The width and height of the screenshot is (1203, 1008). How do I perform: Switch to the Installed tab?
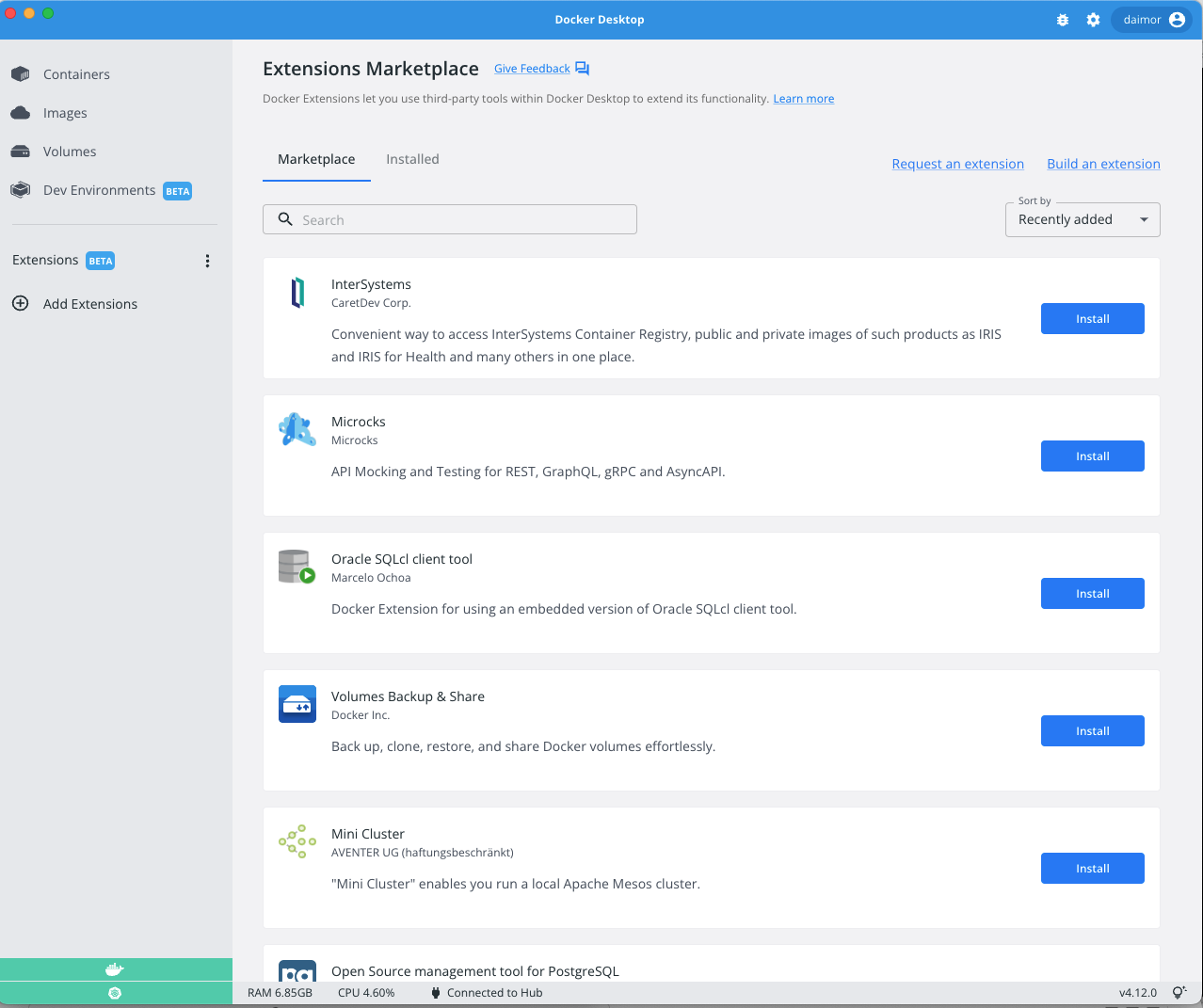pos(412,159)
